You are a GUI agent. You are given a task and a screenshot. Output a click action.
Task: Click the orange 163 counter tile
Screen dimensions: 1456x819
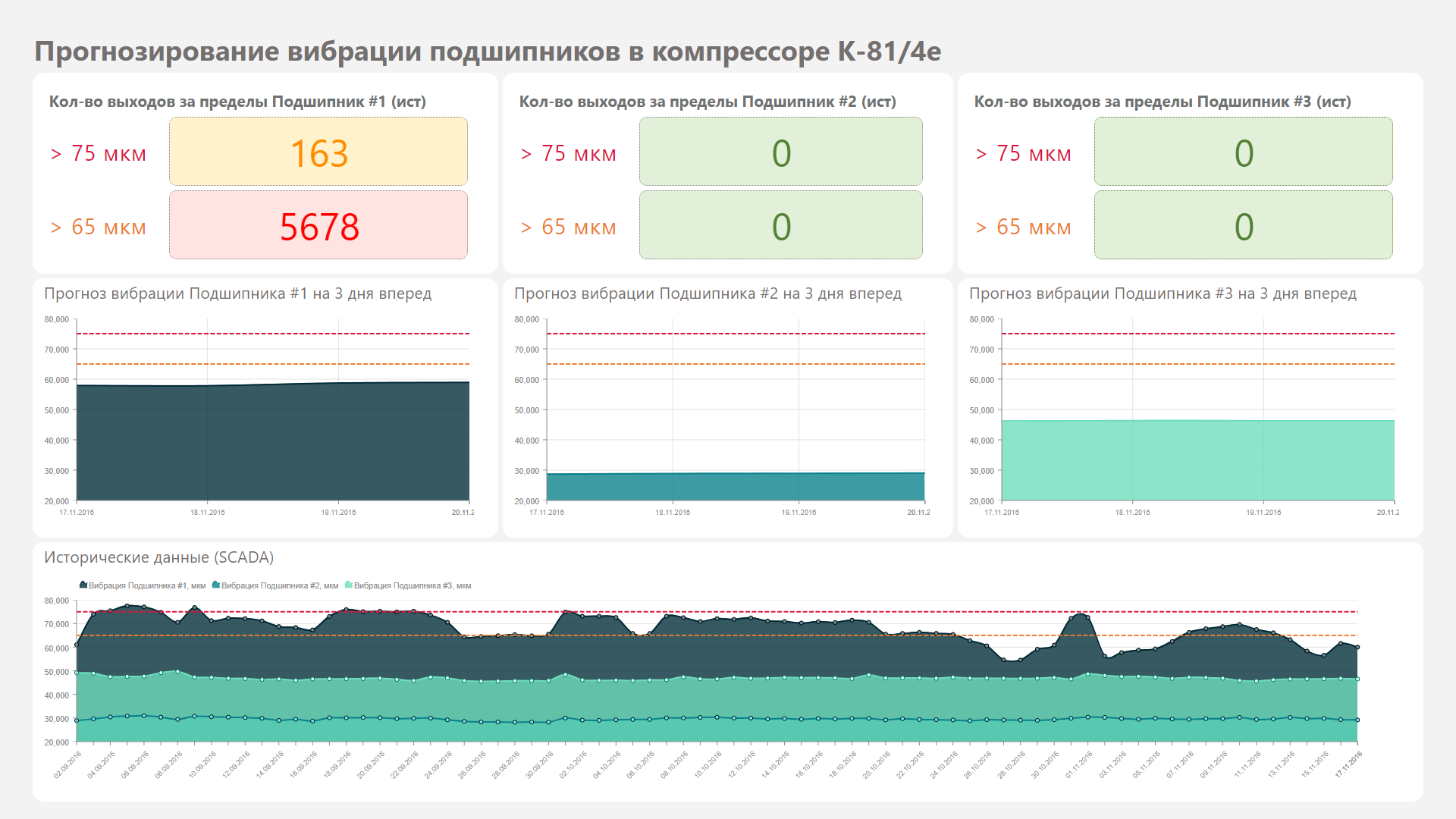click(x=318, y=152)
